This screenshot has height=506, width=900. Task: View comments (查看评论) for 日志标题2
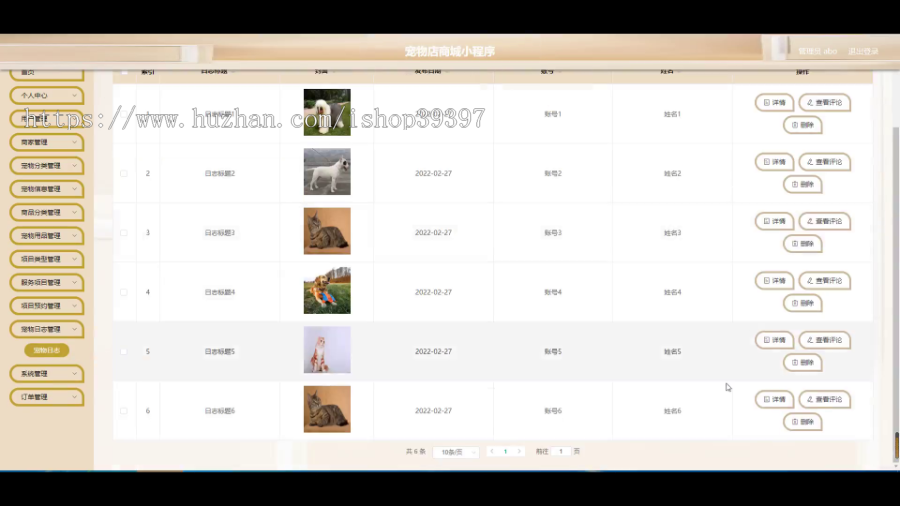824,162
